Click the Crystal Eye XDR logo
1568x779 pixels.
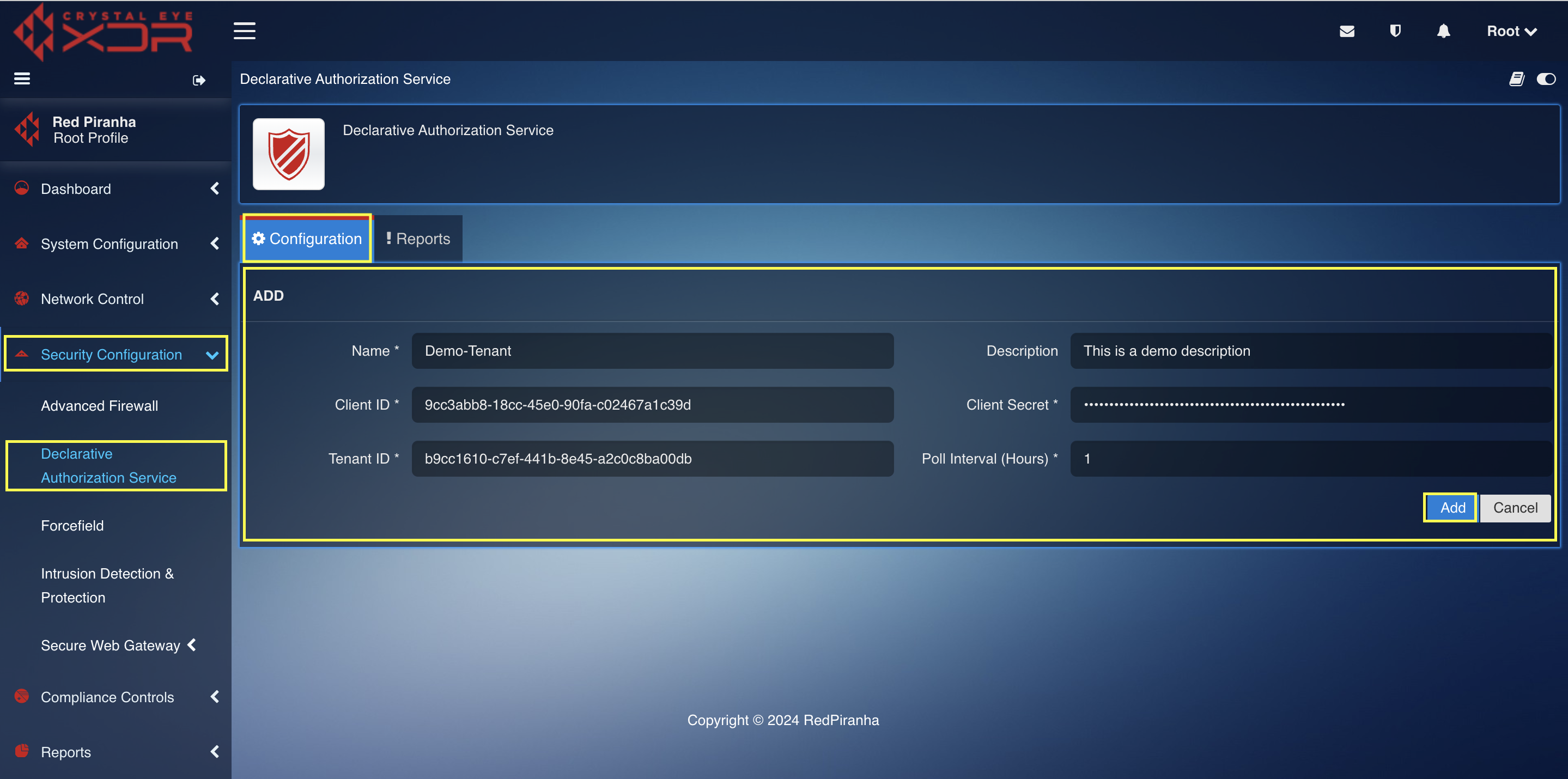point(104,32)
